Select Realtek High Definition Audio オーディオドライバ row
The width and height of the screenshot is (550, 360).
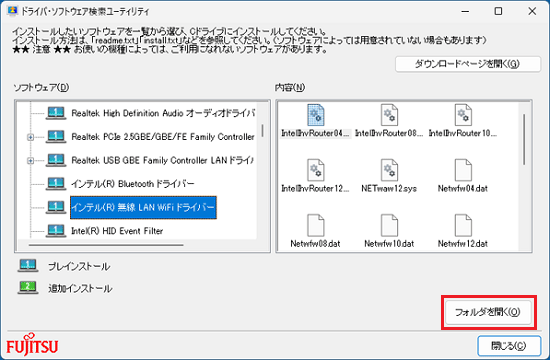pos(163,113)
